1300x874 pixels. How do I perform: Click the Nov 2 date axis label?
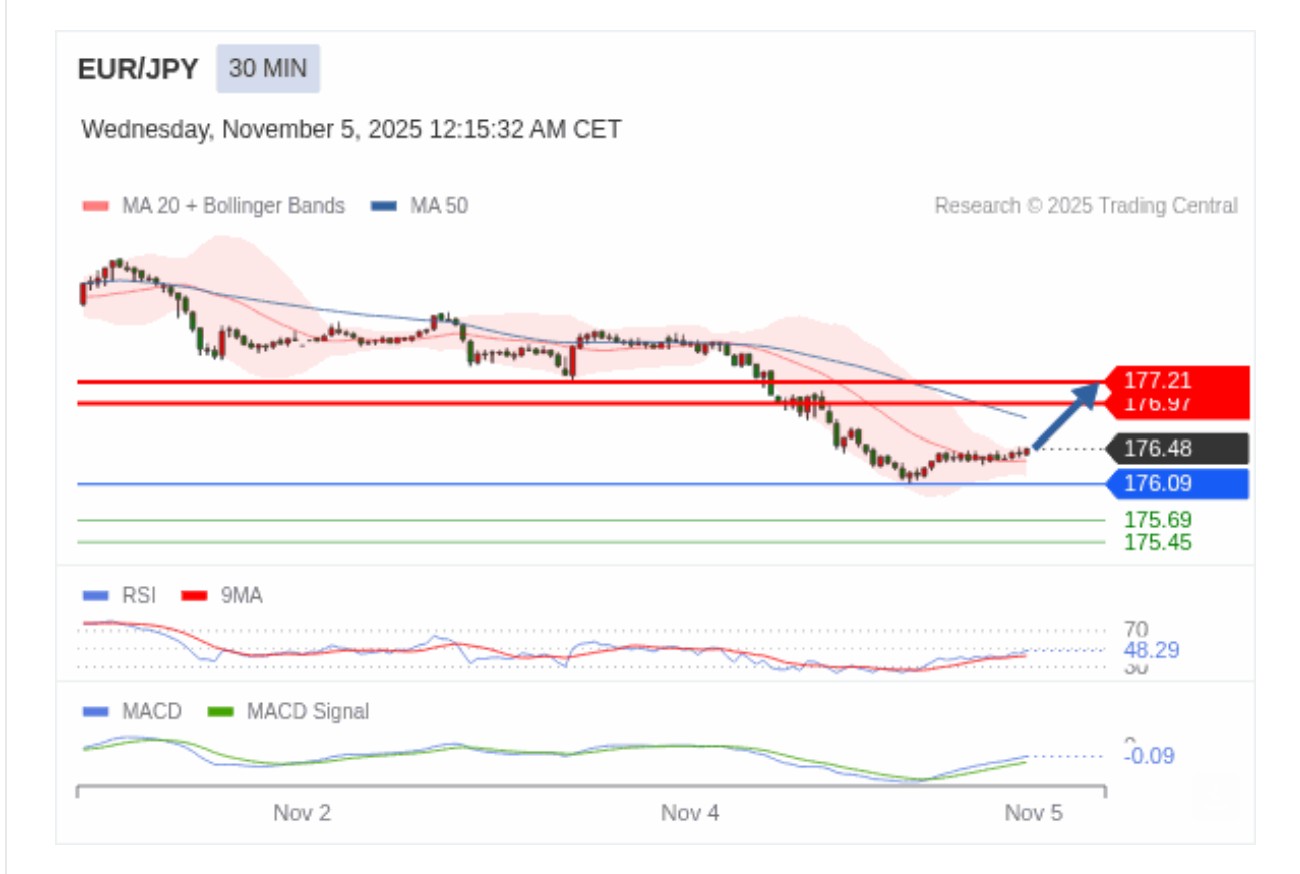click(302, 813)
